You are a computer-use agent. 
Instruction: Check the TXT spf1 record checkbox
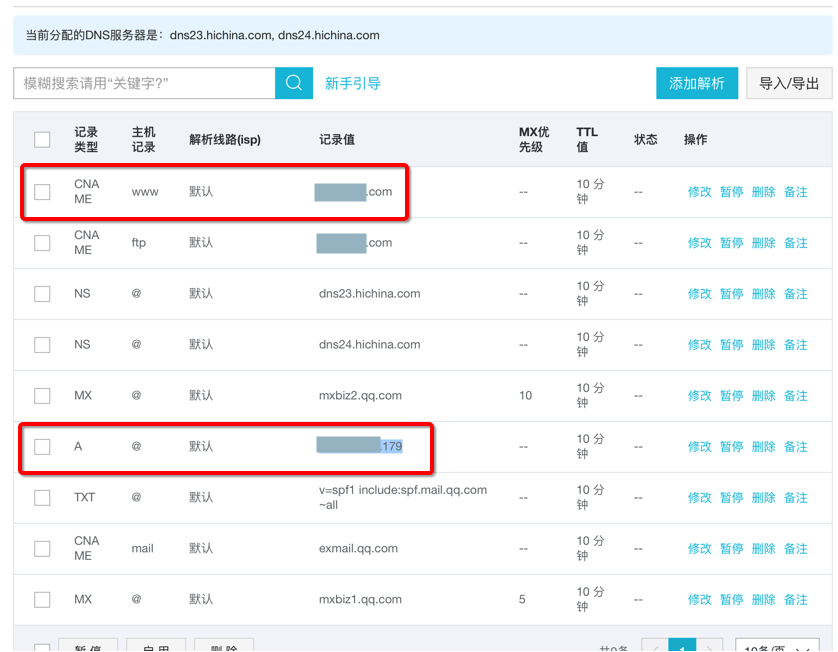(42, 498)
